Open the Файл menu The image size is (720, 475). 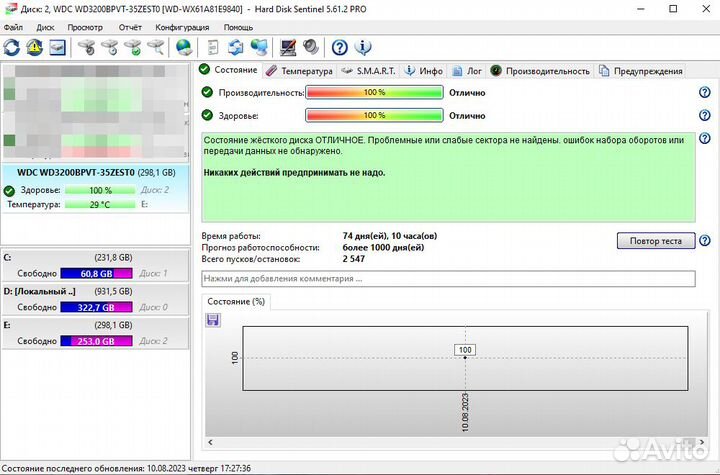coord(13,28)
